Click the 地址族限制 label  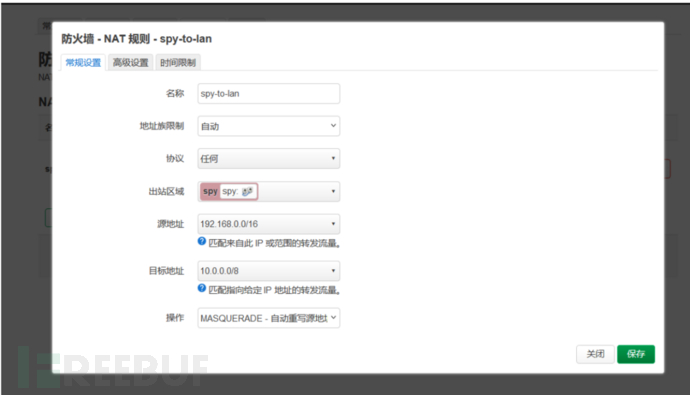(x=161, y=126)
